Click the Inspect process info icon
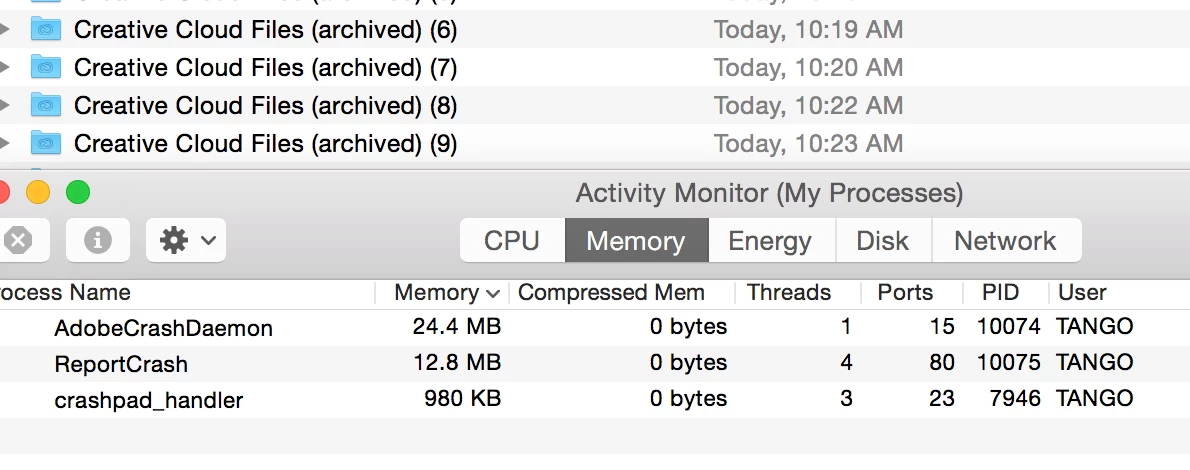This screenshot has height=470, width=1190. [x=97, y=240]
